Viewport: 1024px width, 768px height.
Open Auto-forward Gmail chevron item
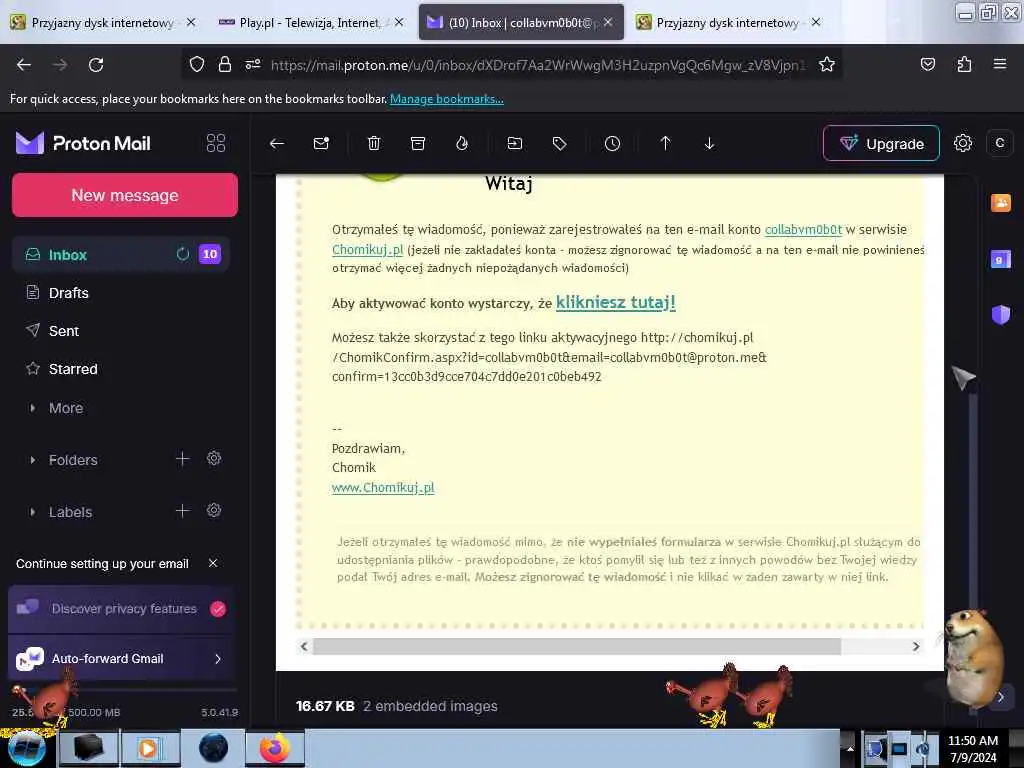[122, 659]
